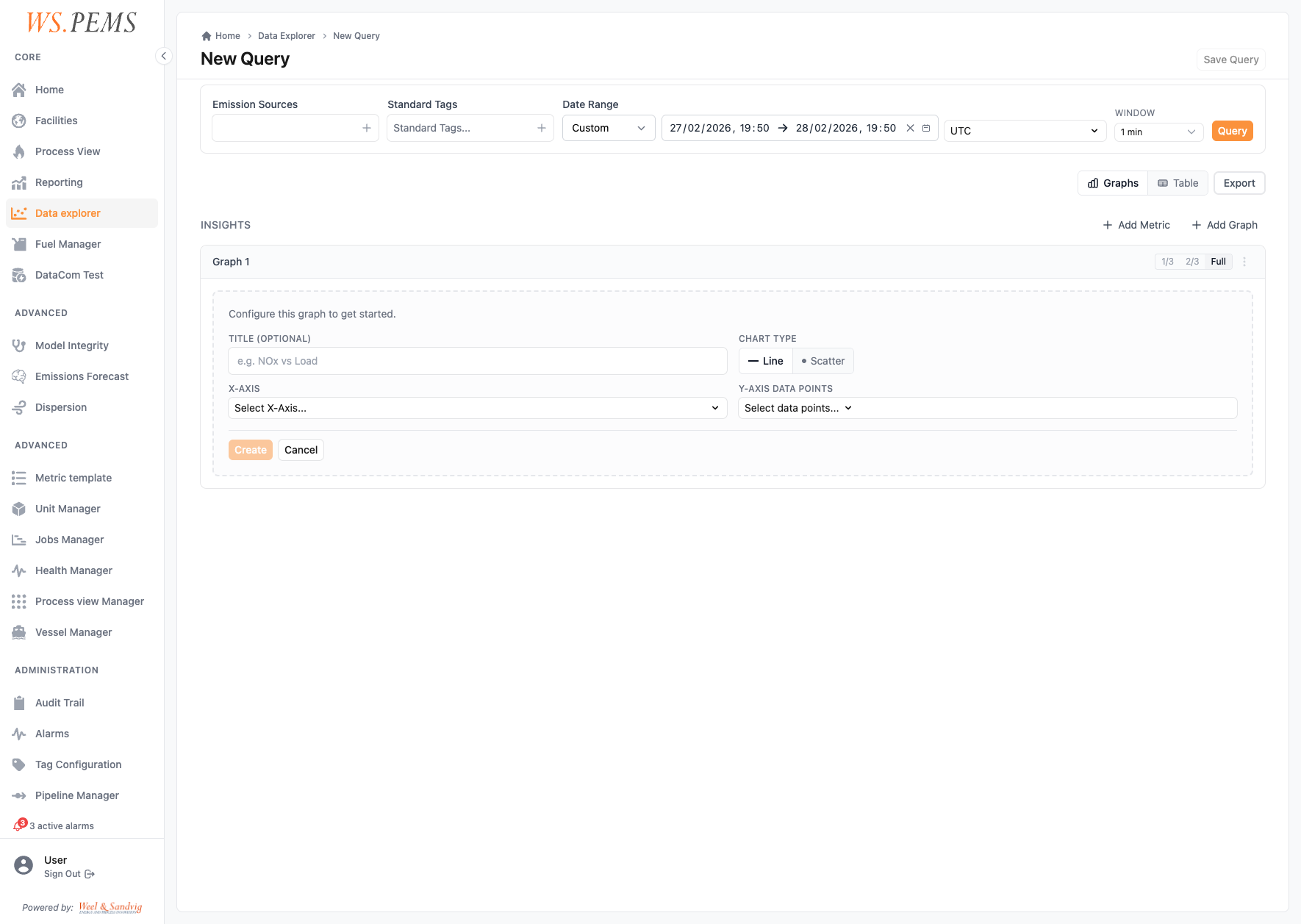This screenshot has height=924, width=1301.
Task: Set graph width to Full
Action: click(x=1219, y=262)
